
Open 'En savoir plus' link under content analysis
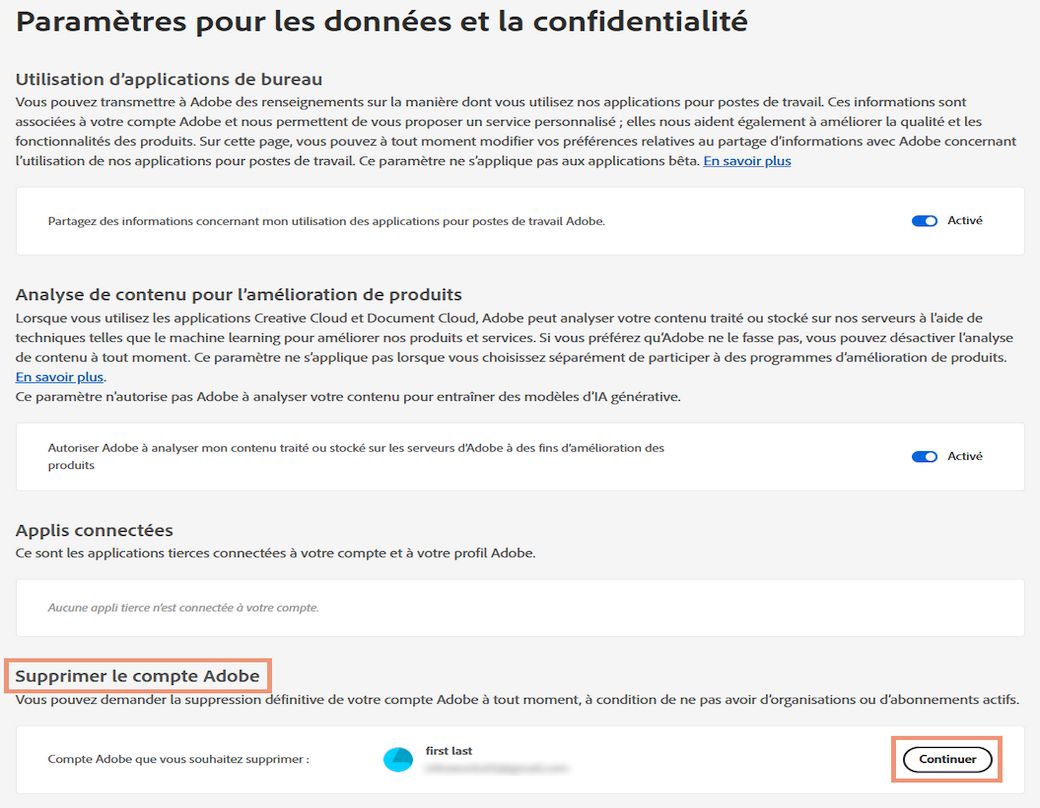pos(59,377)
